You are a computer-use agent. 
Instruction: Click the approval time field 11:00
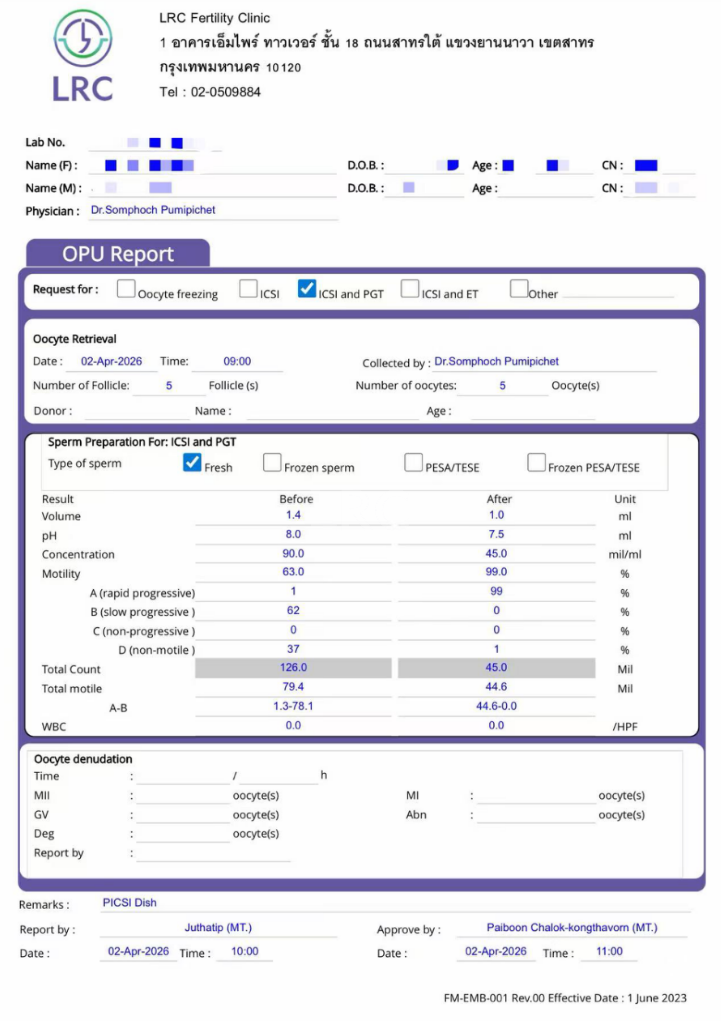(x=609, y=952)
